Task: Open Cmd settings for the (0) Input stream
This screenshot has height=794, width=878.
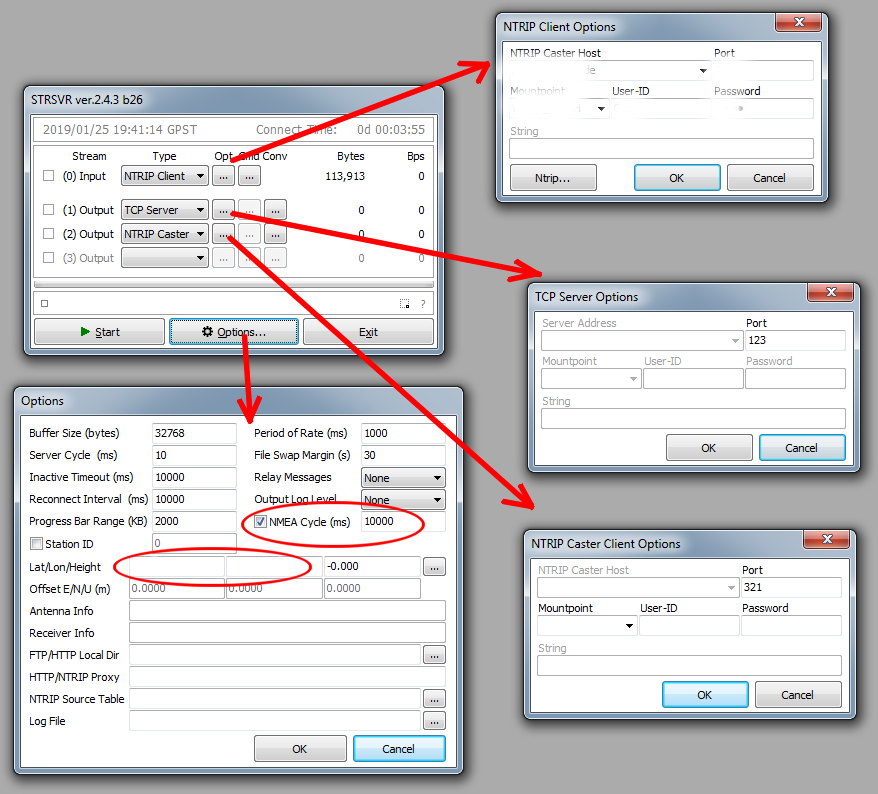Action: coord(250,176)
